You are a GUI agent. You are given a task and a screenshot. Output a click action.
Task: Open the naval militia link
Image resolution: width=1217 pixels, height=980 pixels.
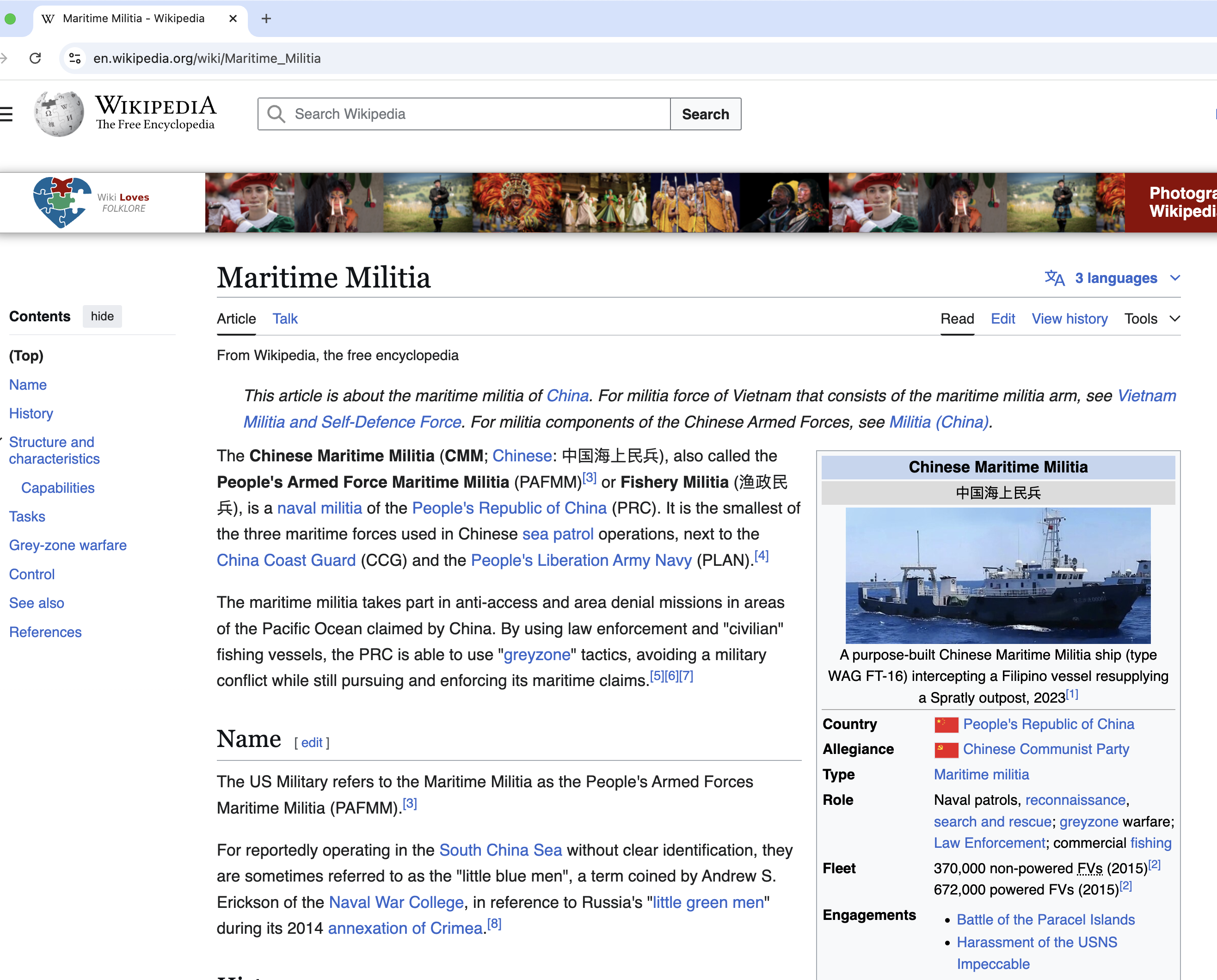click(320, 508)
